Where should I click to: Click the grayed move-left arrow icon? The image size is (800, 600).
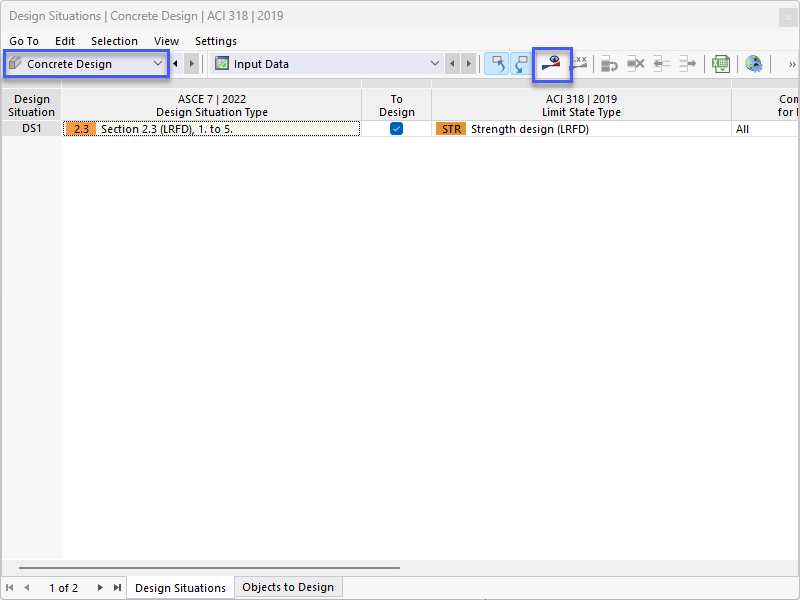661,64
